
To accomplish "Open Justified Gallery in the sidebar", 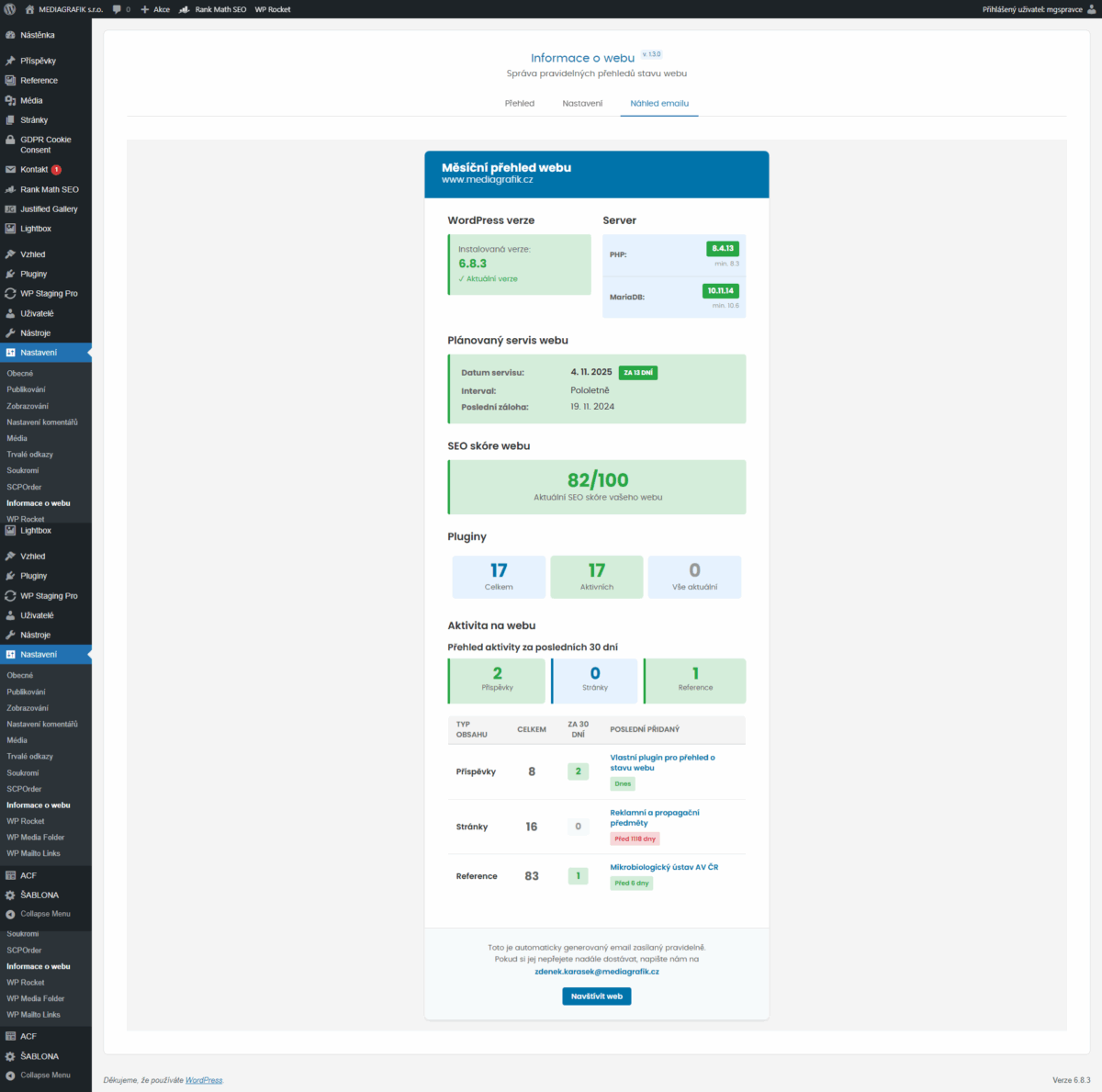I will [x=49, y=209].
